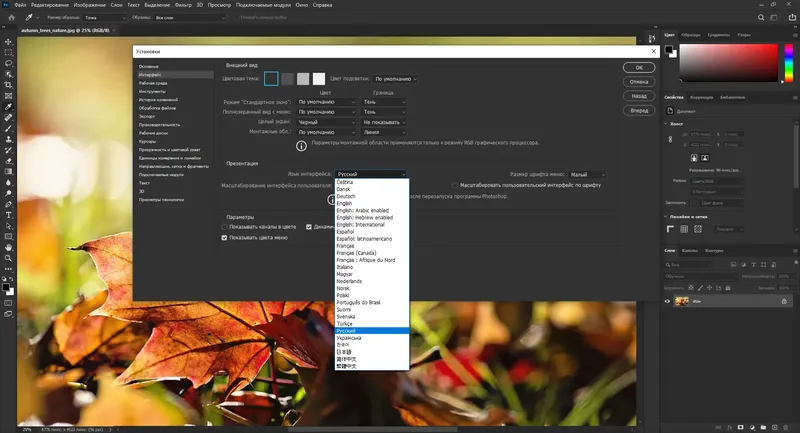Select the Eraser tool
The image size is (800, 433).
pos(8,161)
